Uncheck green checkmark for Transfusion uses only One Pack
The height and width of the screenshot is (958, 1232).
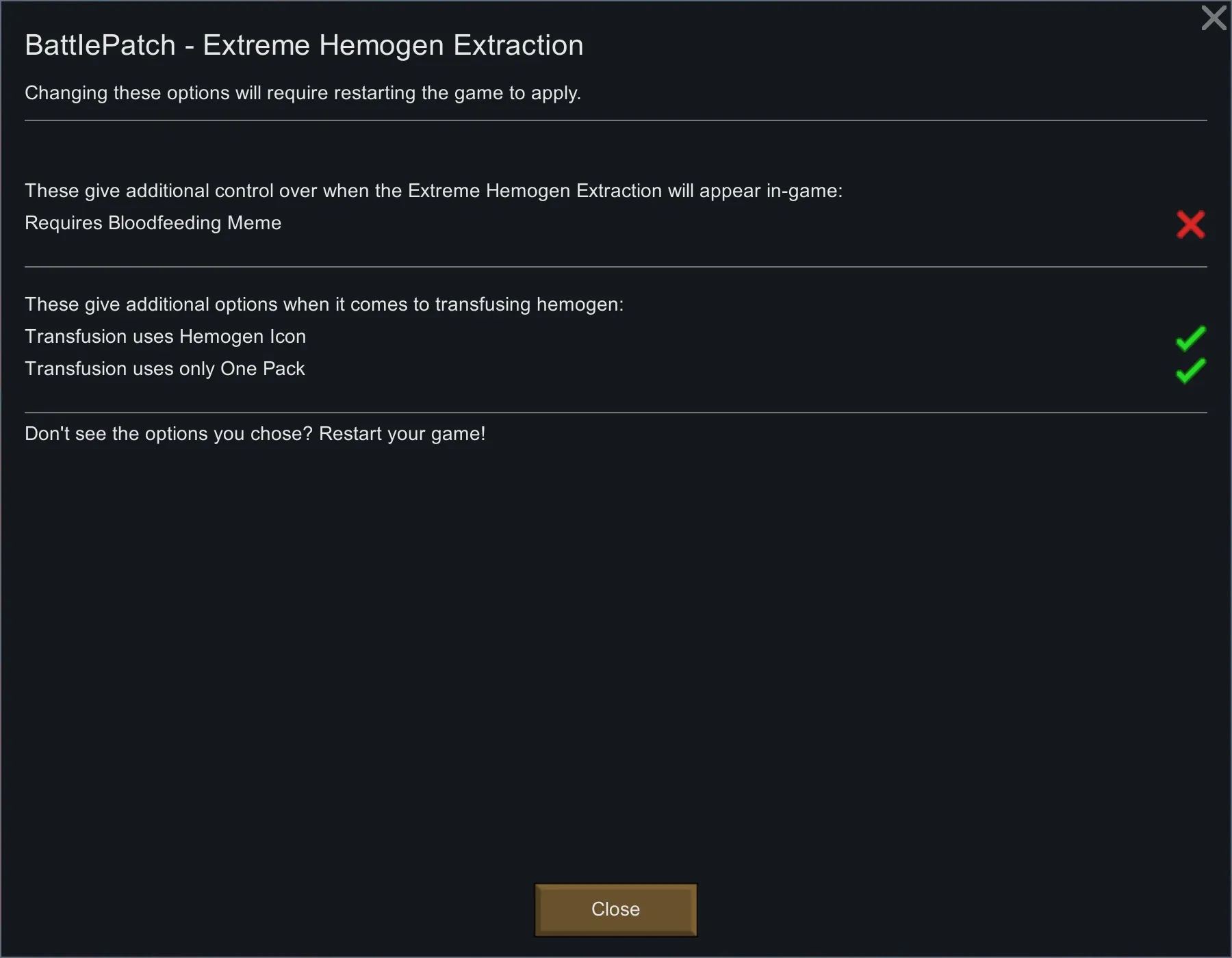pos(1190,370)
